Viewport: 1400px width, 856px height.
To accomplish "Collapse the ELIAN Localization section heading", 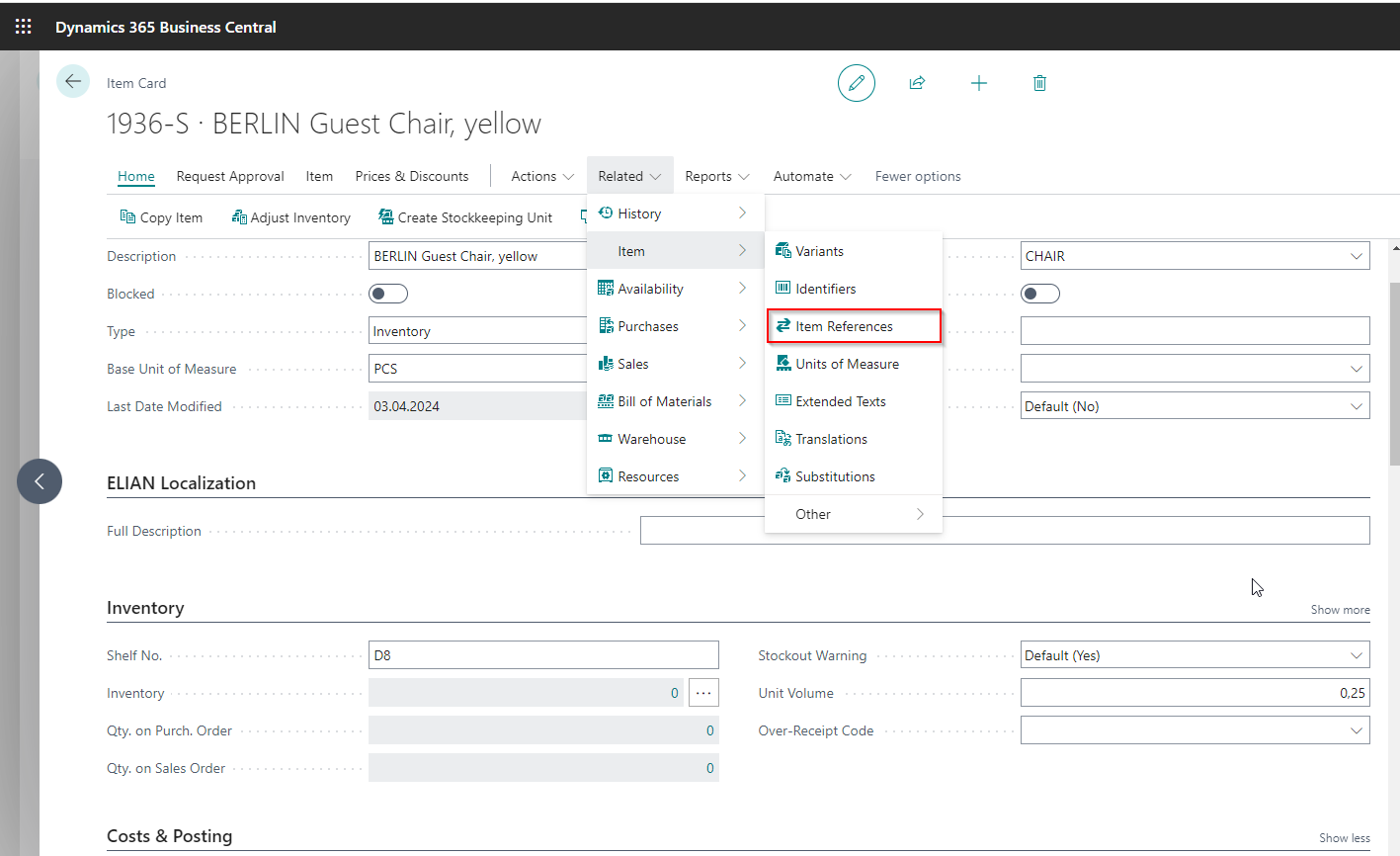I will (181, 483).
